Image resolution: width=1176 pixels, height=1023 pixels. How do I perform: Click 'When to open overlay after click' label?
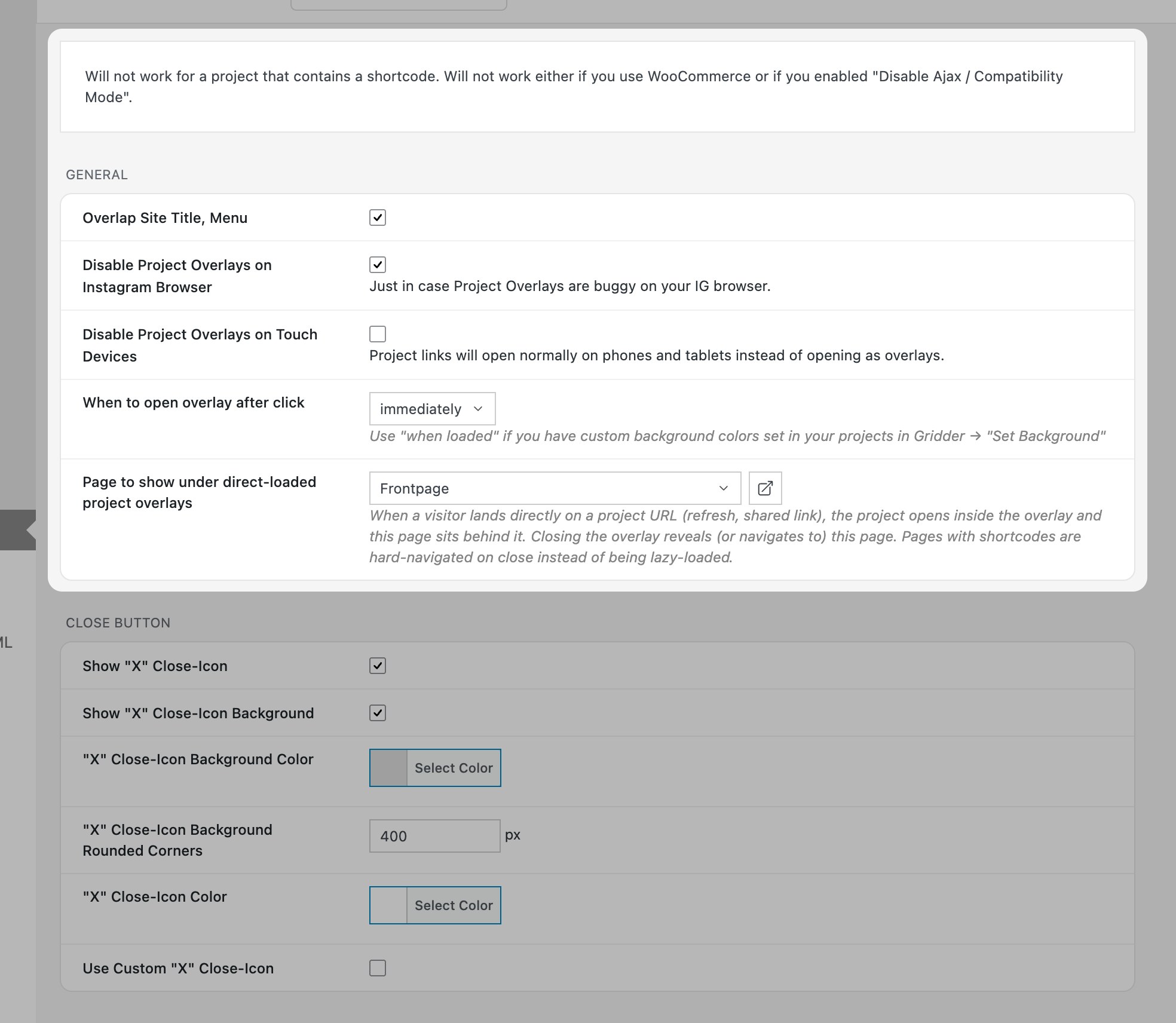pyautogui.click(x=194, y=403)
